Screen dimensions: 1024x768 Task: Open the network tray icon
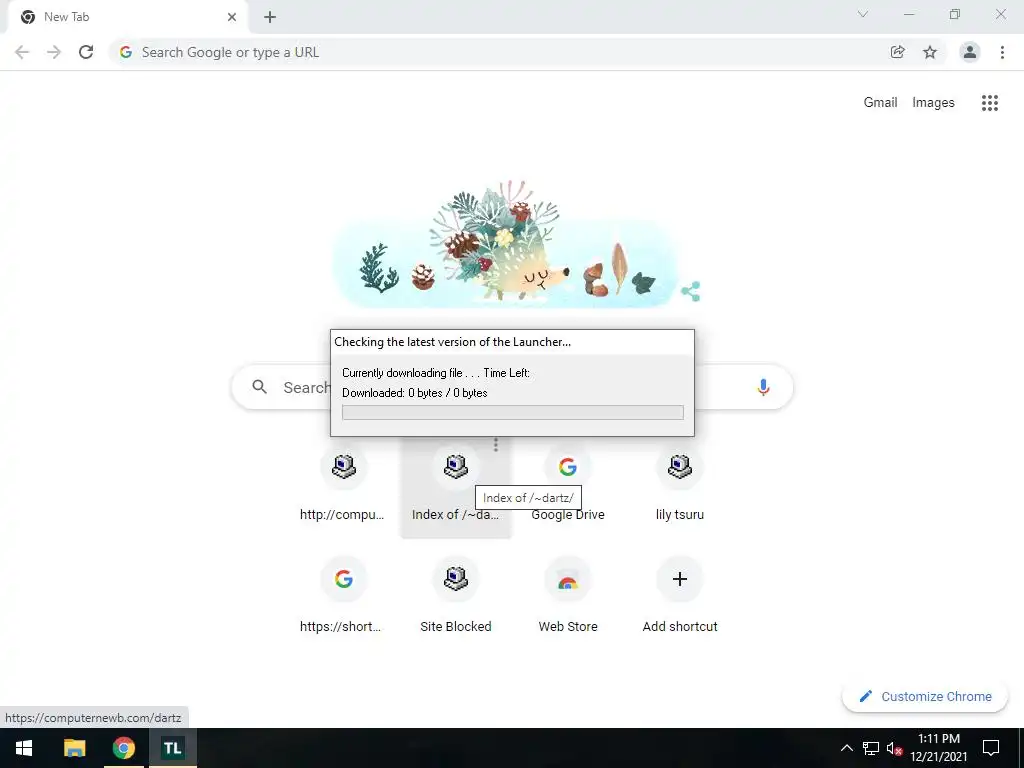[871, 748]
